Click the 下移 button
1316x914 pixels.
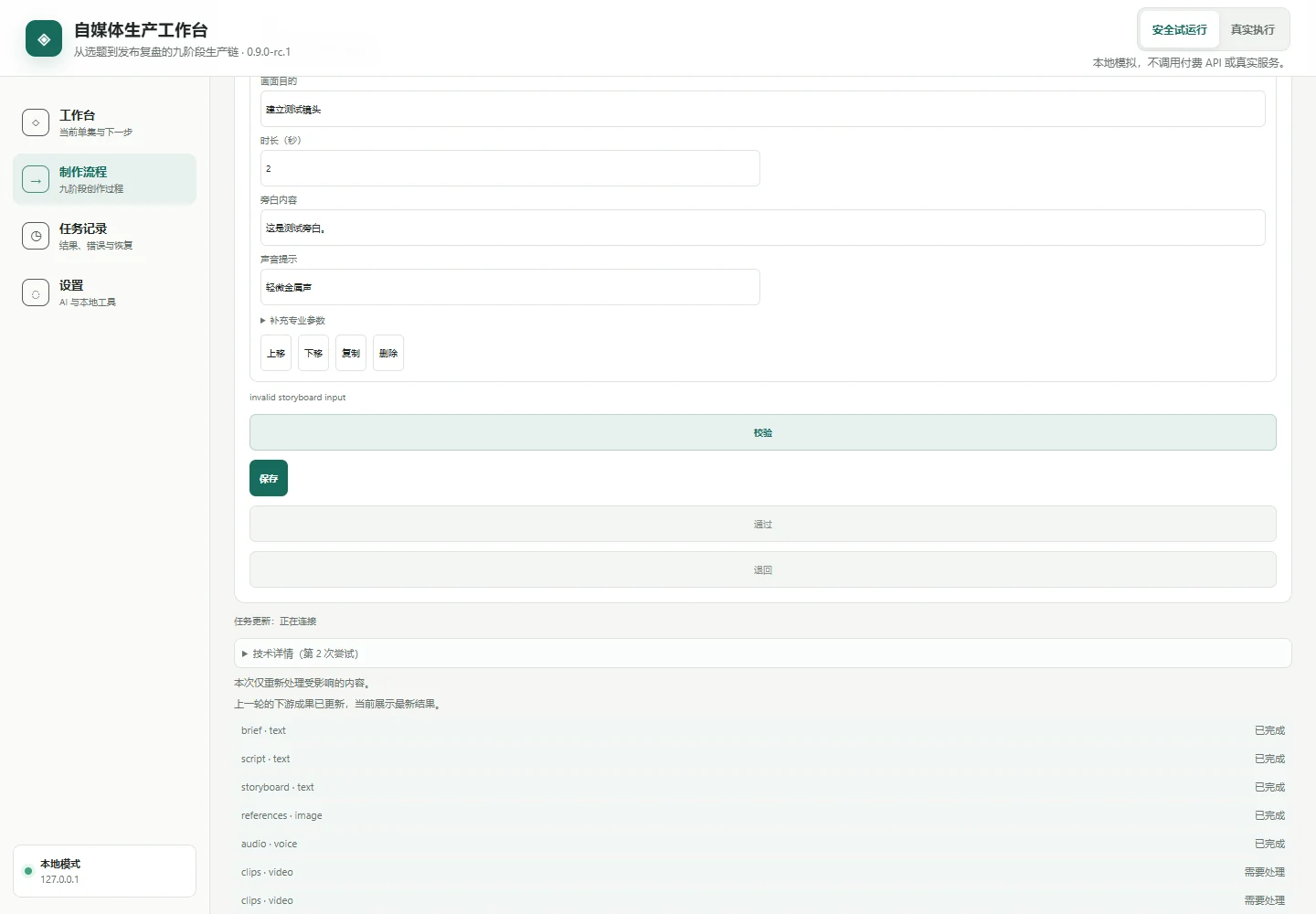point(313,353)
